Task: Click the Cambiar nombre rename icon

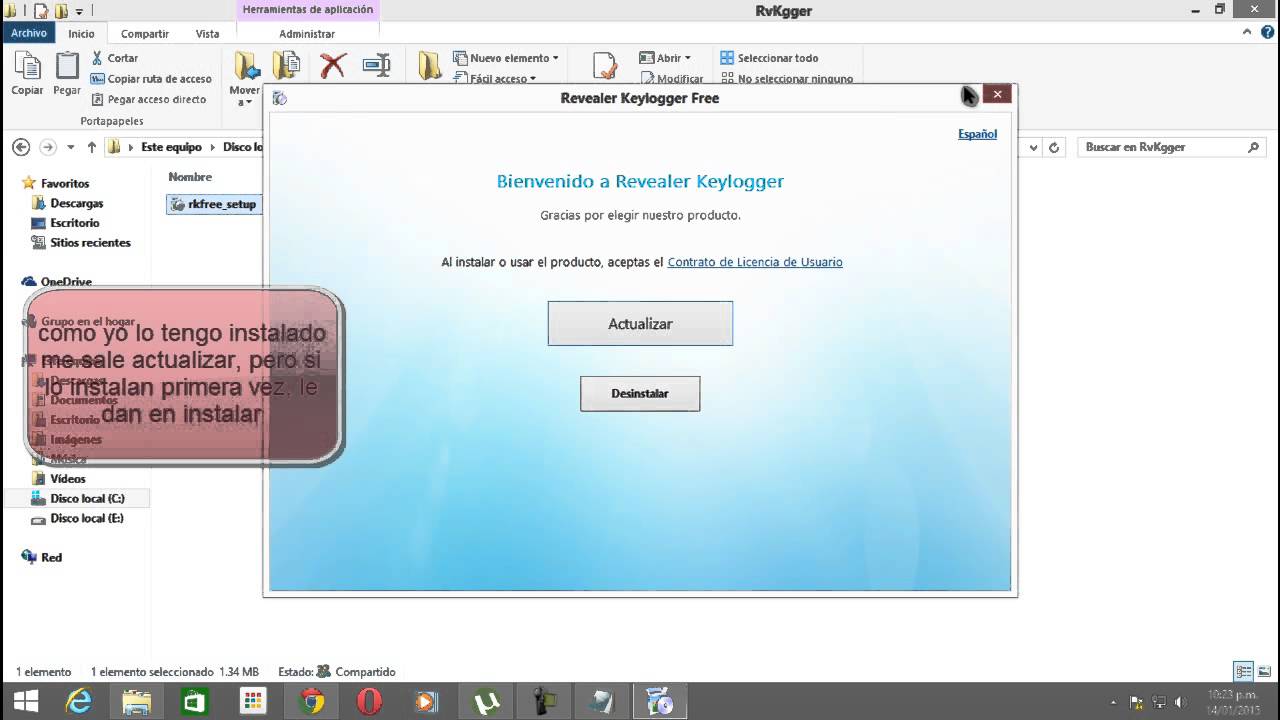Action: pos(376,66)
